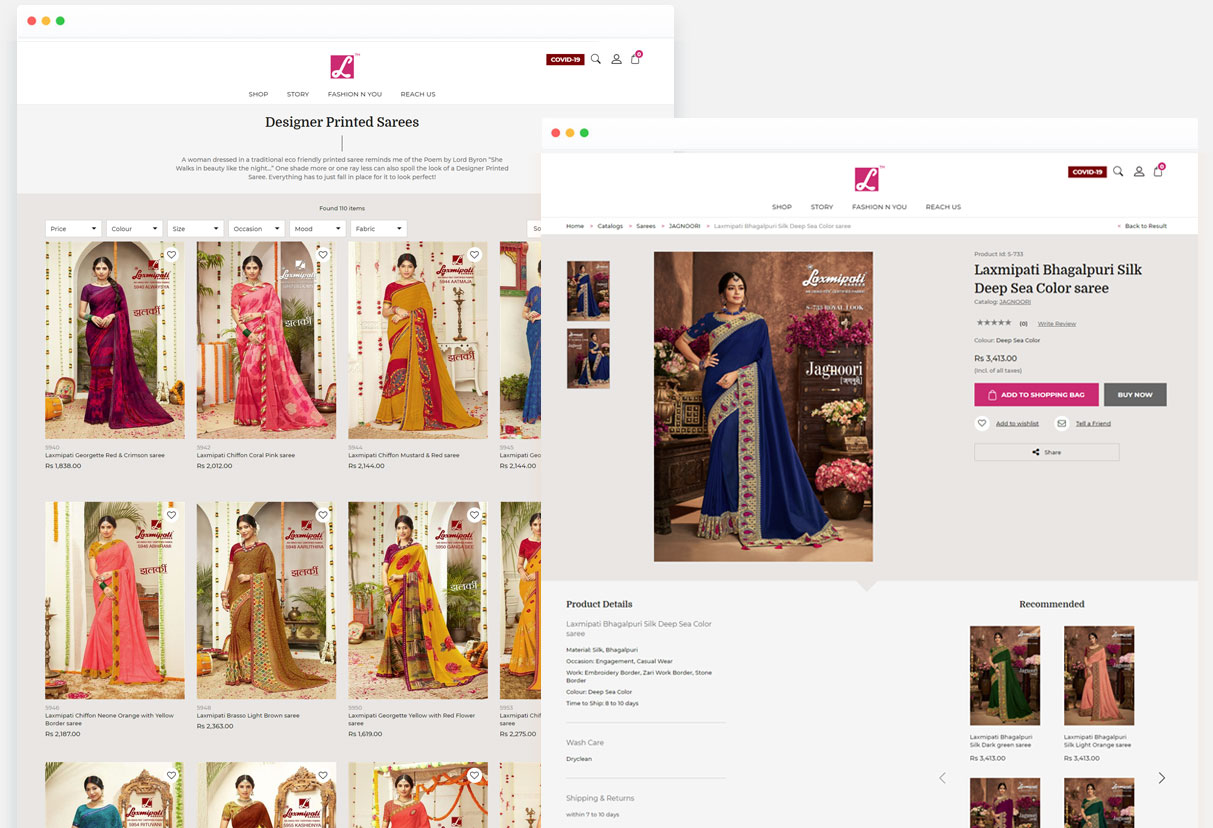Click the Write Review link
Image resolution: width=1213 pixels, height=828 pixels.
(1057, 323)
